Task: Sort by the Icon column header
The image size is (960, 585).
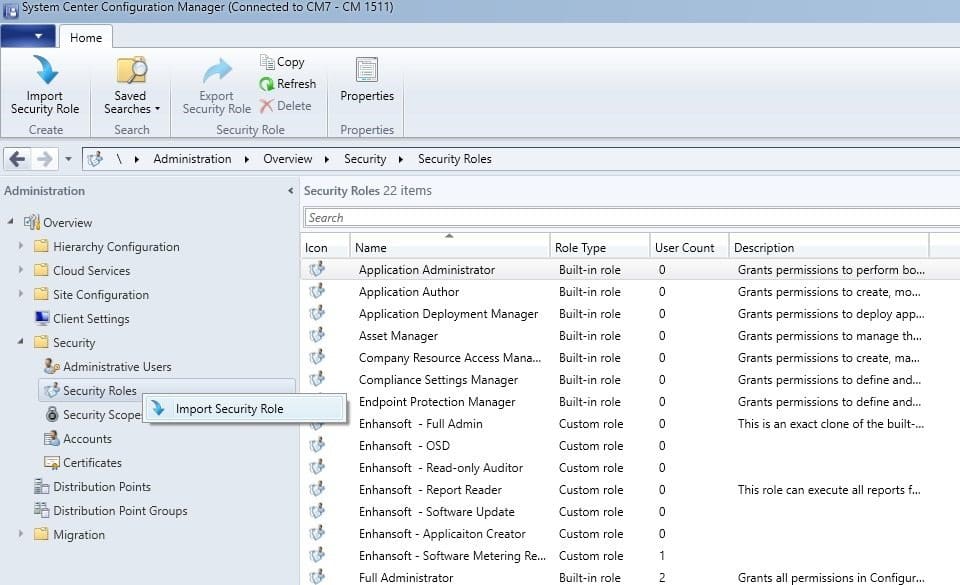Action: pyautogui.click(x=325, y=246)
